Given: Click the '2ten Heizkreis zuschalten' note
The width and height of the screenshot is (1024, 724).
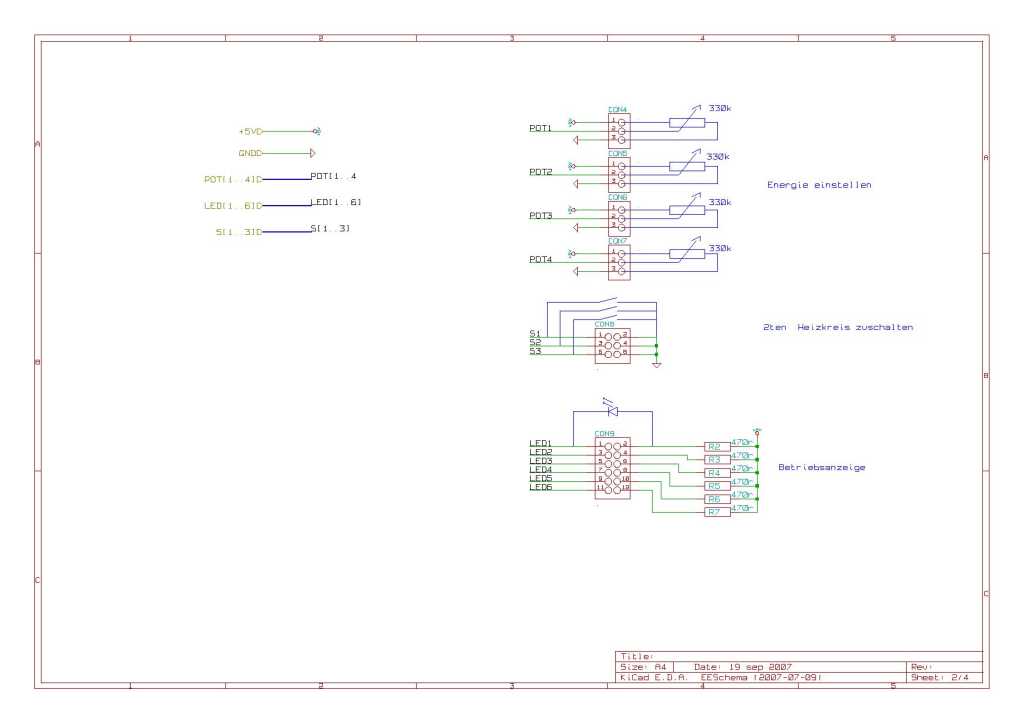Looking at the screenshot, I should pyautogui.click(x=838, y=327).
